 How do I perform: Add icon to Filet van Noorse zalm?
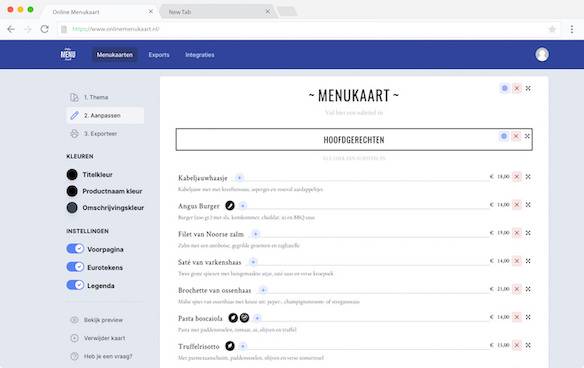pyautogui.click(x=256, y=234)
